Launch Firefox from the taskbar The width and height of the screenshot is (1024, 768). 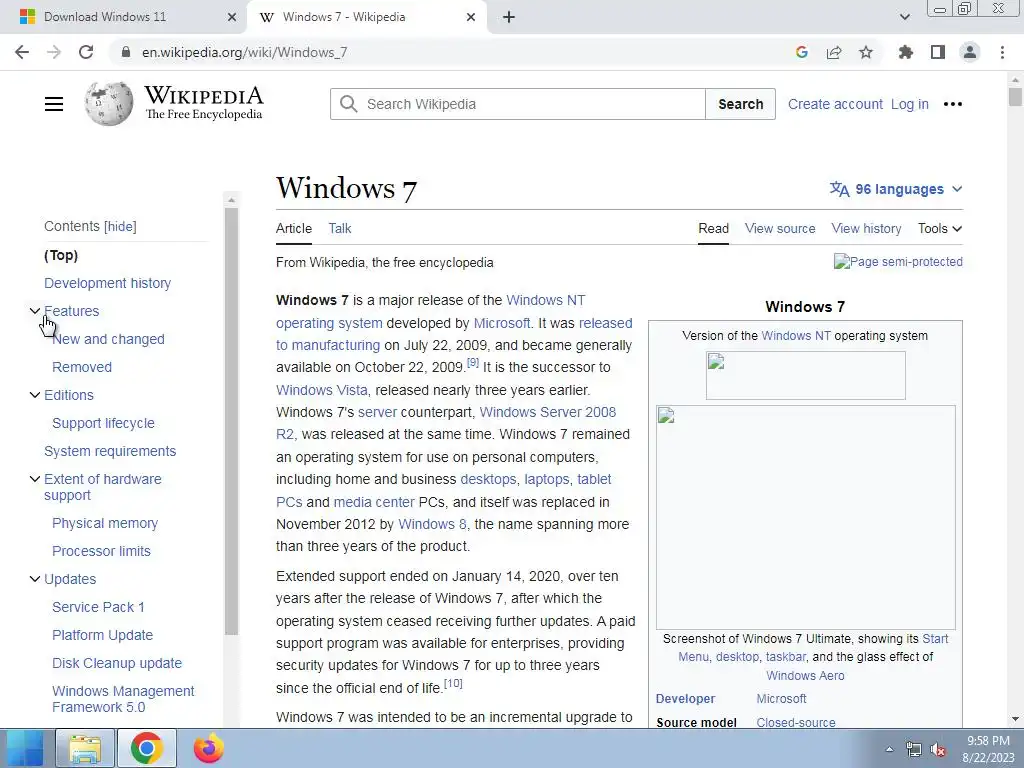pyautogui.click(x=208, y=748)
